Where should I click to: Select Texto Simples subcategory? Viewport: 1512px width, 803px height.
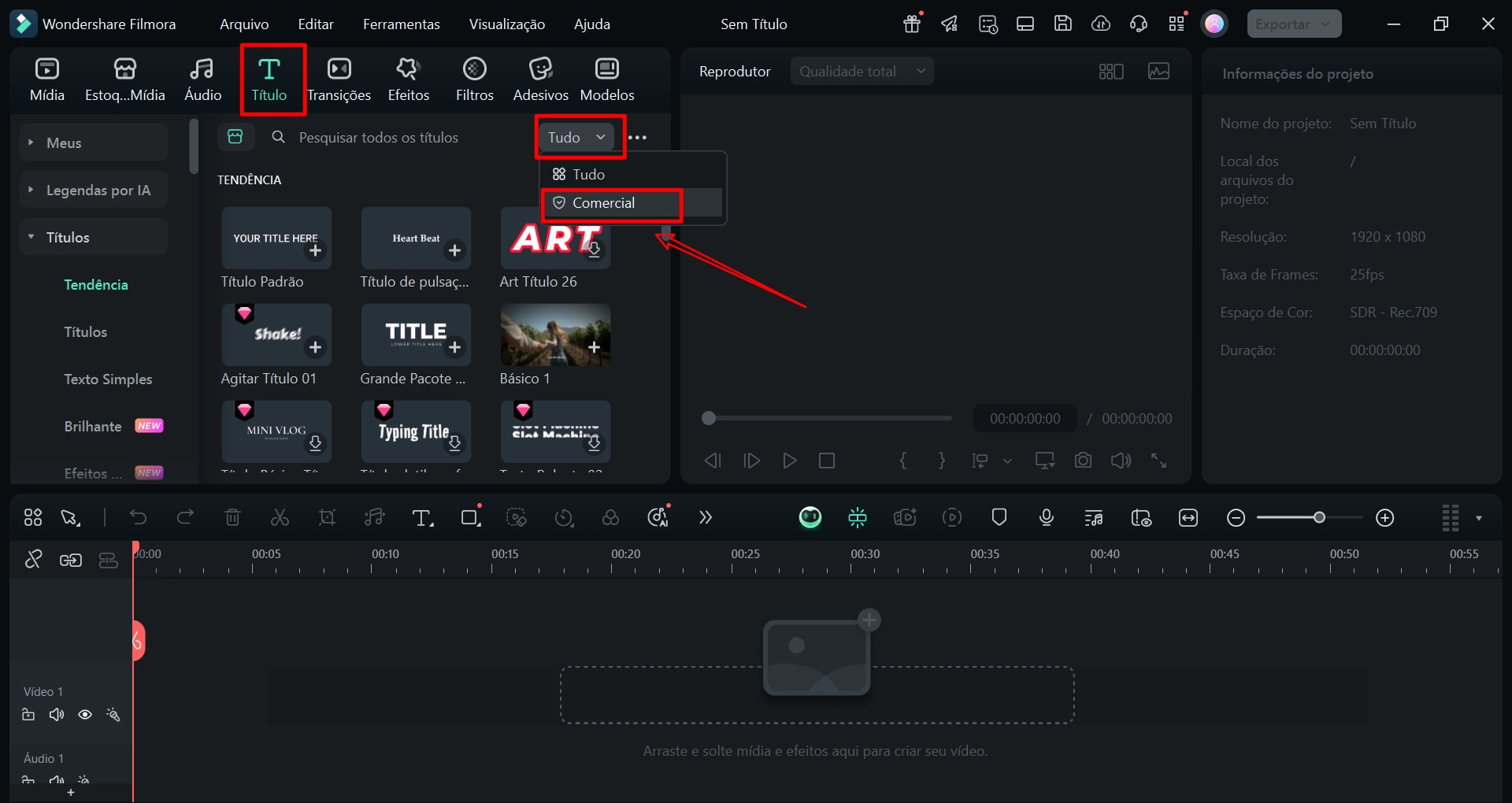click(108, 379)
